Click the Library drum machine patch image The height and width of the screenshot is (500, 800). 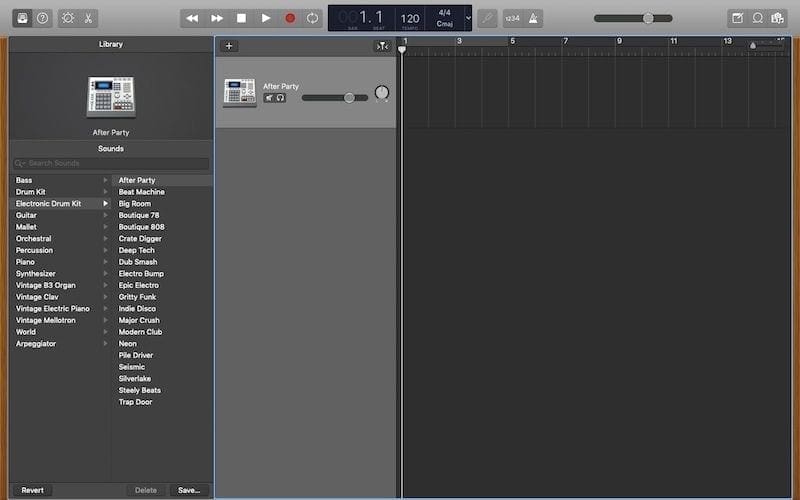pos(111,96)
